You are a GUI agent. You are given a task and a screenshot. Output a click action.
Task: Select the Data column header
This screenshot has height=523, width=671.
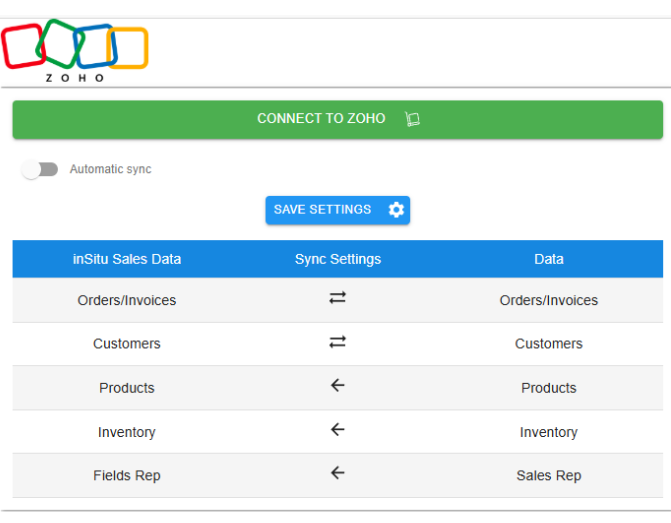549,259
